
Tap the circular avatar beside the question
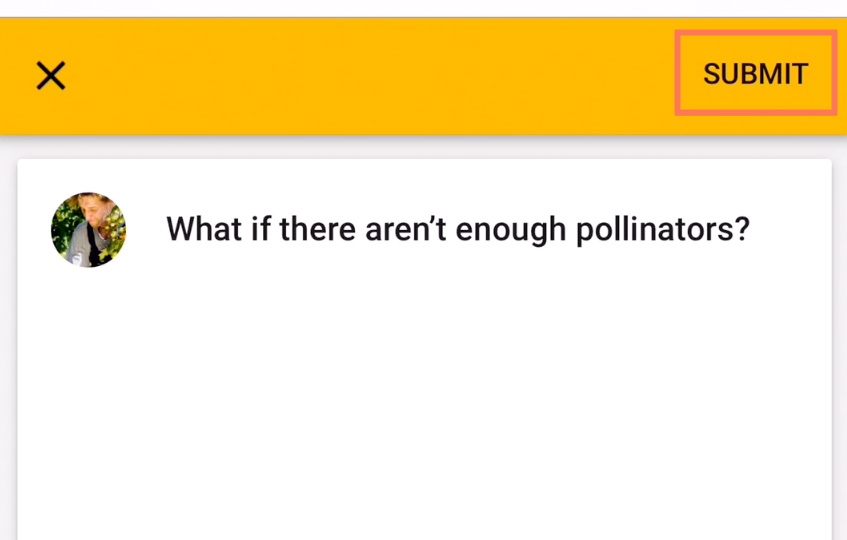[88, 230]
